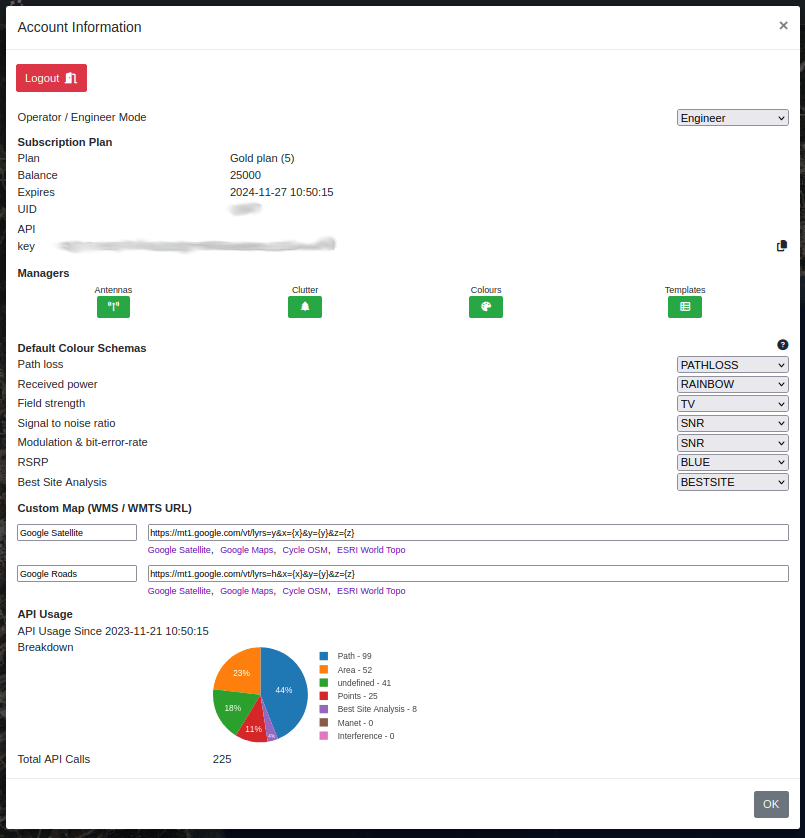Image resolution: width=805 pixels, height=838 pixels.
Task: Open the Antennas manager
Action: 113,307
